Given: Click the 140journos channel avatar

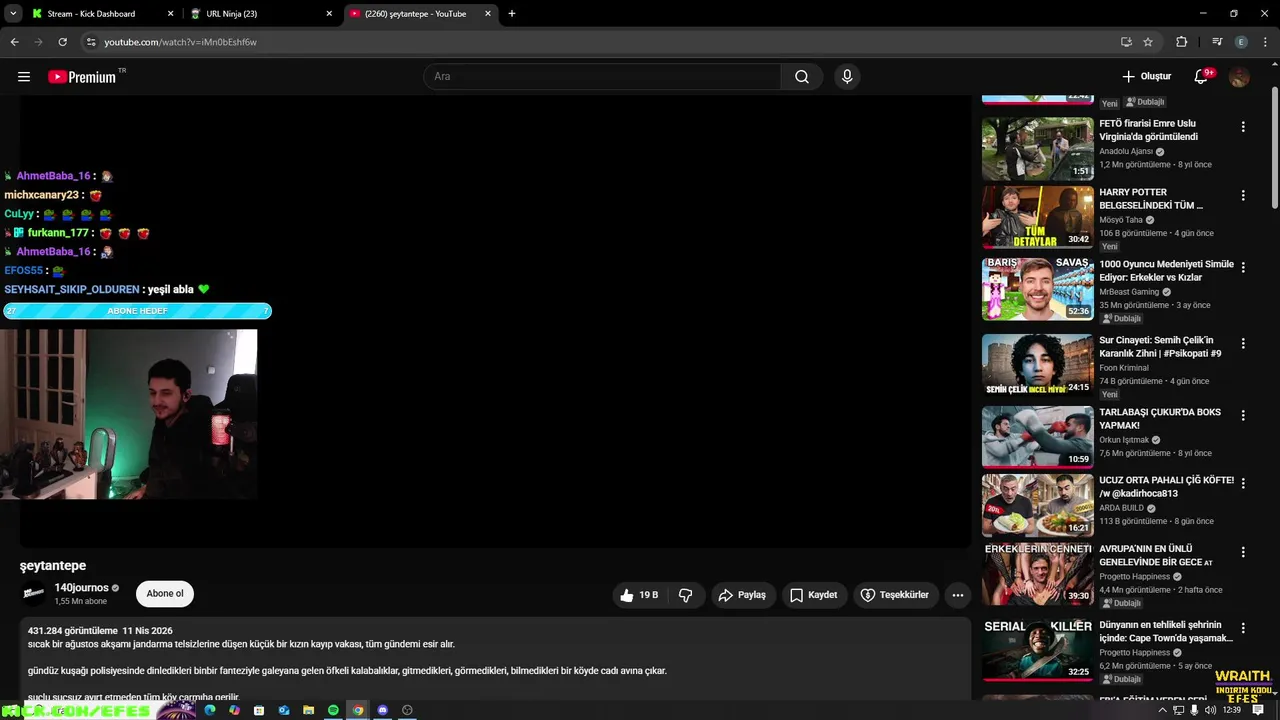Looking at the screenshot, I should click(34, 594).
